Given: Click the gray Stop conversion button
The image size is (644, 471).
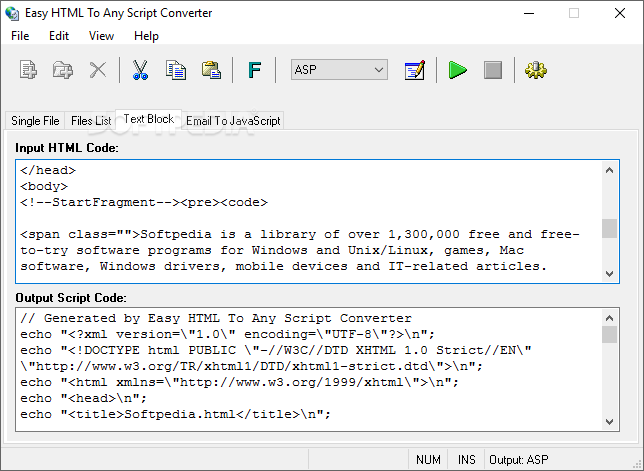Looking at the screenshot, I should (493, 70).
